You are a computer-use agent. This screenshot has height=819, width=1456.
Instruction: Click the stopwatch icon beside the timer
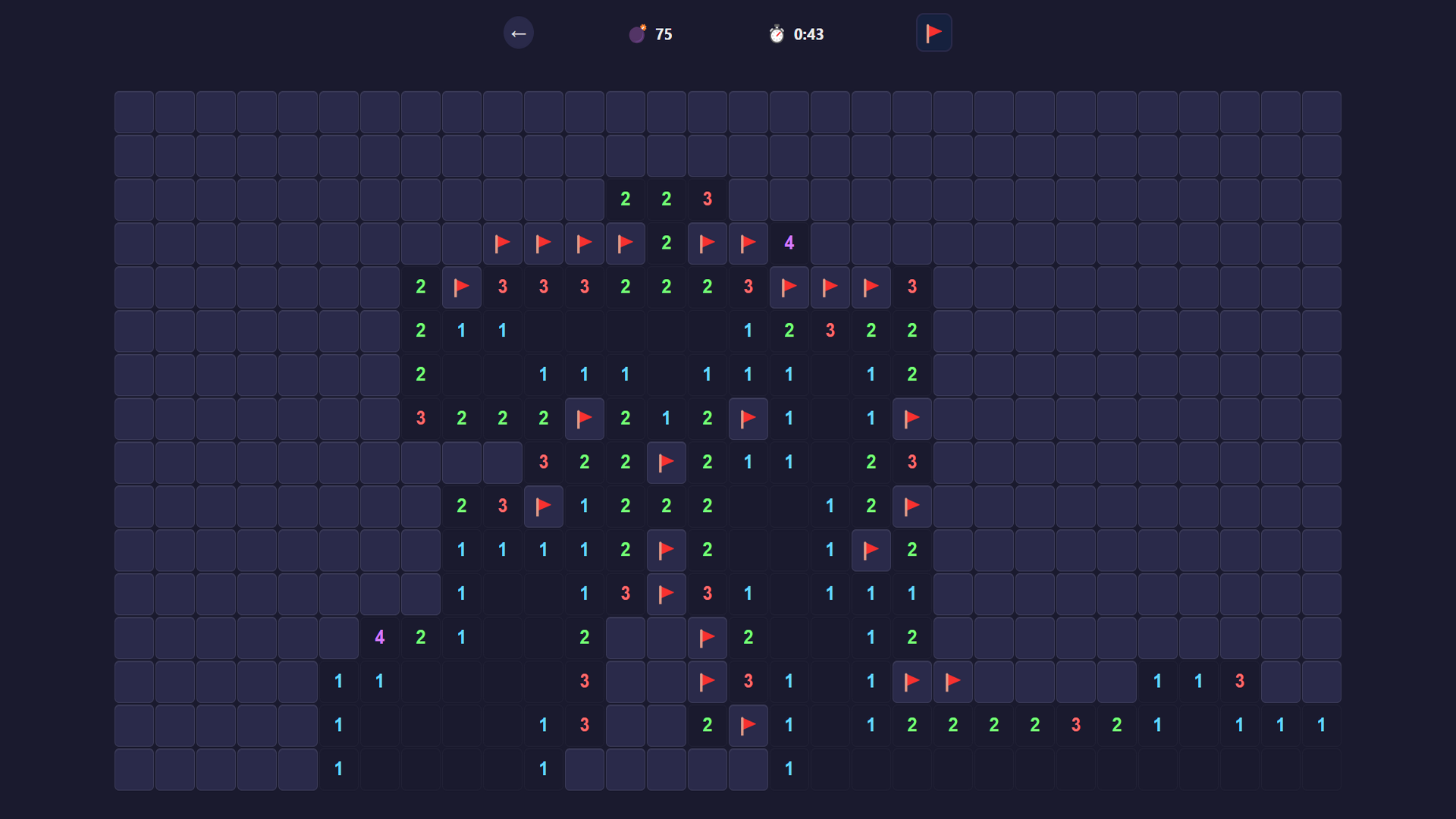pyautogui.click(x=777, y=34)
